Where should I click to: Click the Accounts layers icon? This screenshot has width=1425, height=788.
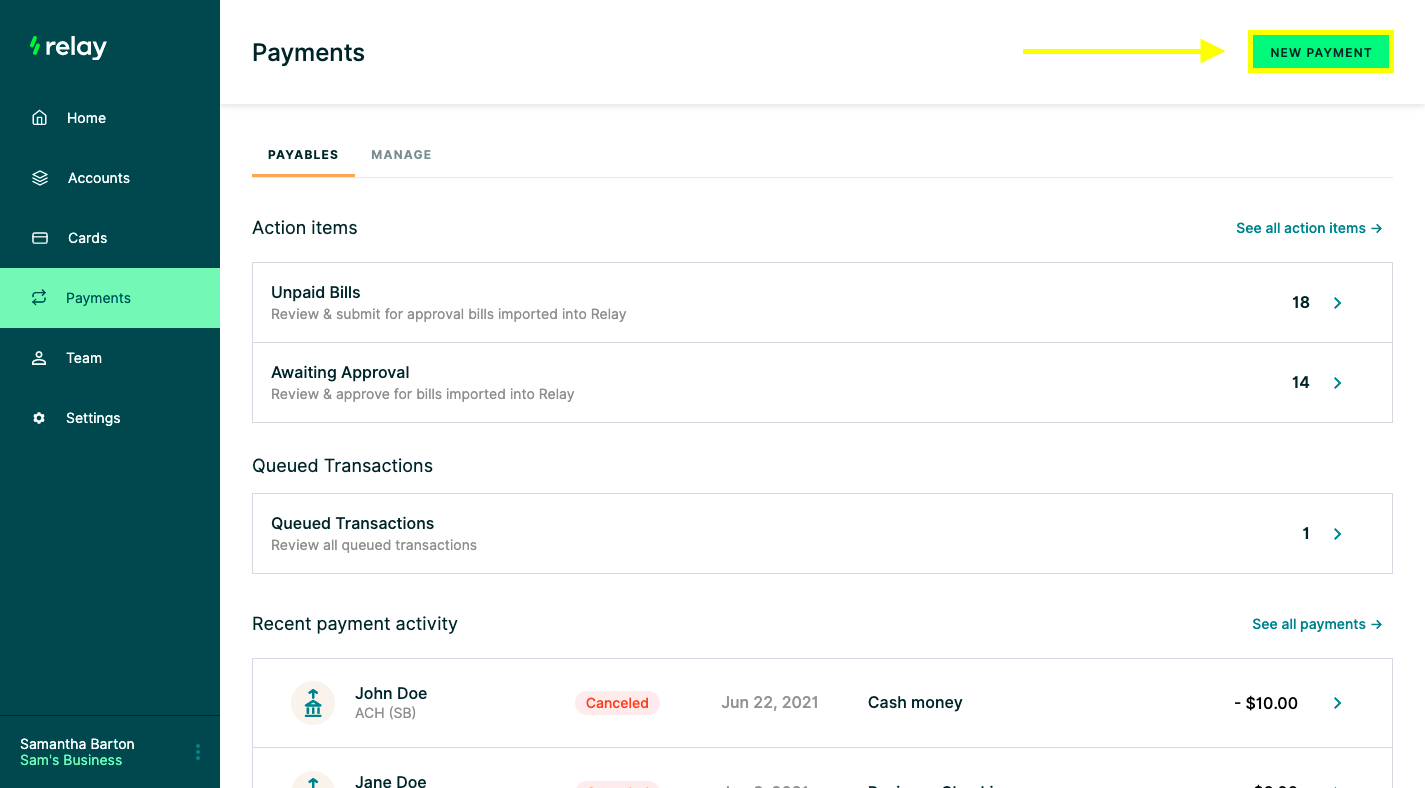(x=40, y=178)
